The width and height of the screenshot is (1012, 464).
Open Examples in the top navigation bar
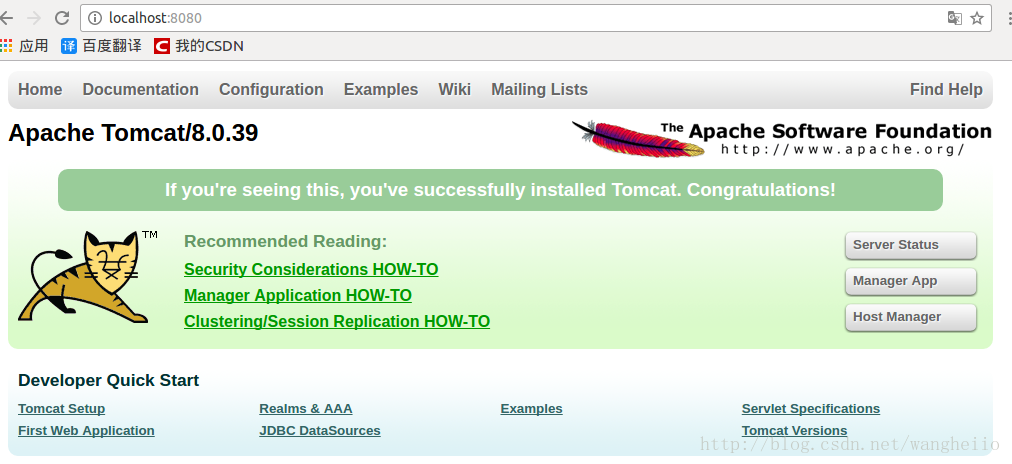(x=381, y=90)
